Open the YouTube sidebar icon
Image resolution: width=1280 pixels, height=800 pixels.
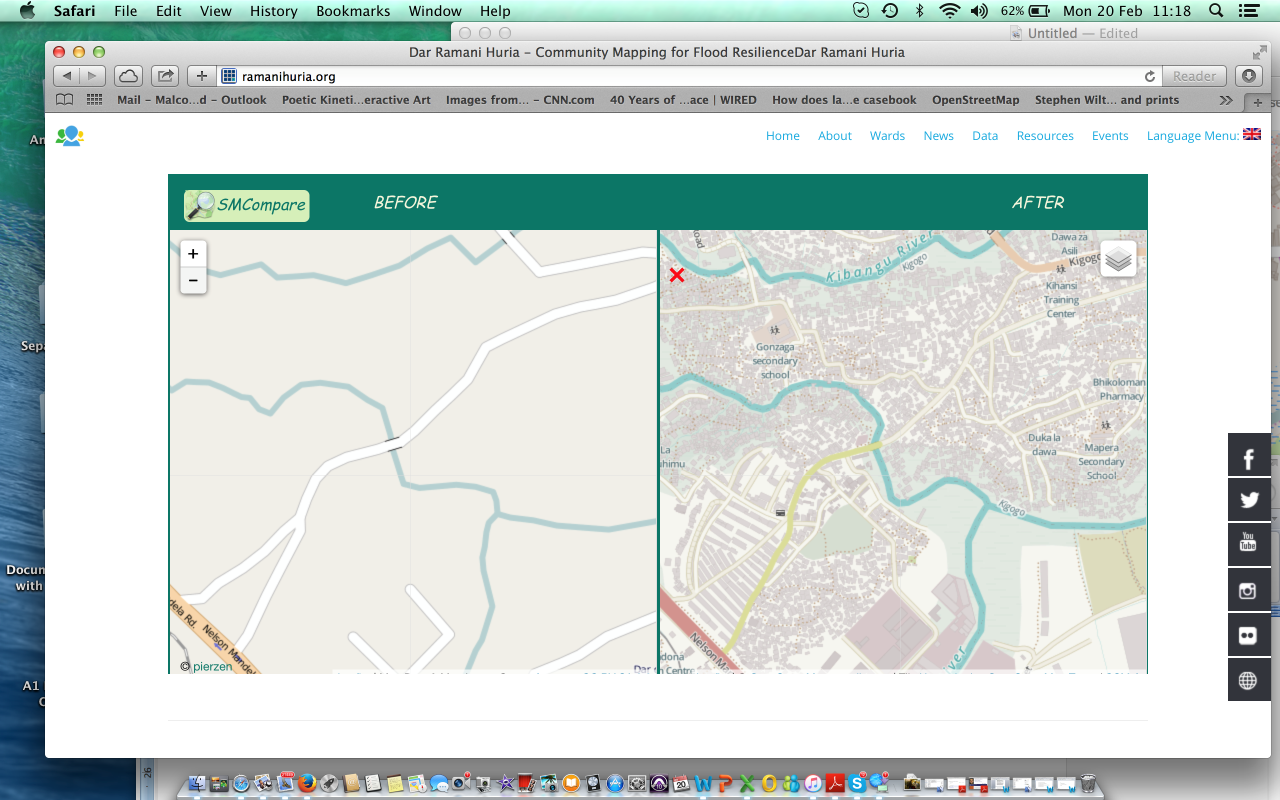point(1249,545)
